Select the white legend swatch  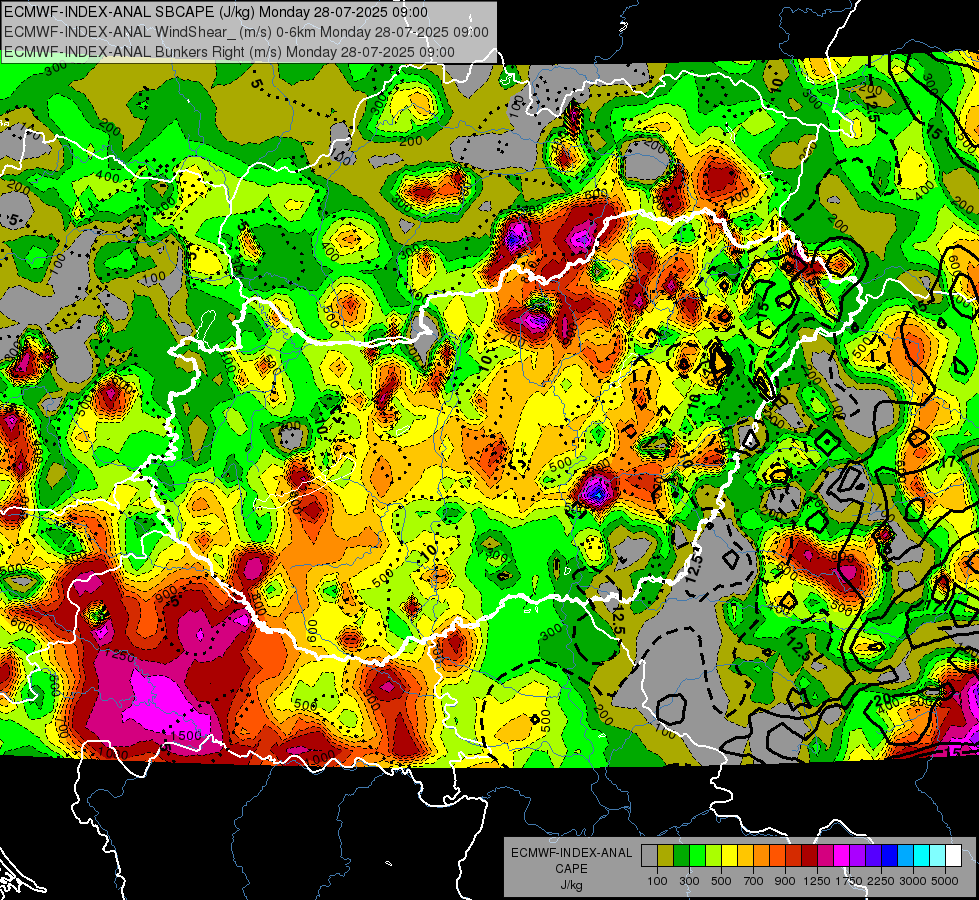tap(954, 855)
